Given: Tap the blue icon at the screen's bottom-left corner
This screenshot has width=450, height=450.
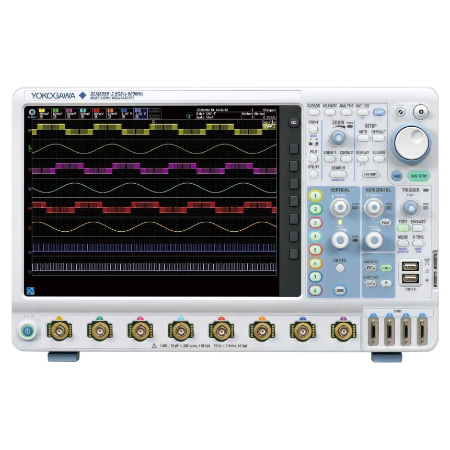Looking at the screenshot, I should 30,291.
